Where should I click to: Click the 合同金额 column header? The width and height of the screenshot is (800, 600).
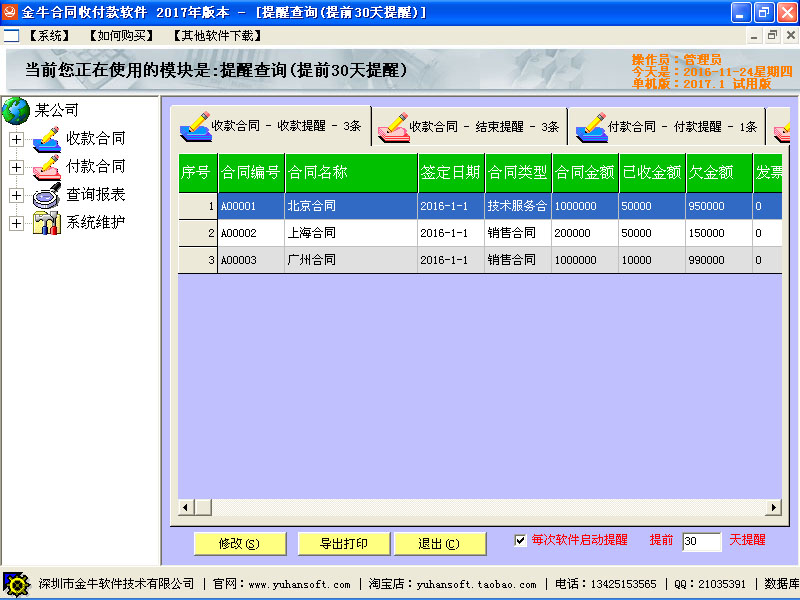586,172
